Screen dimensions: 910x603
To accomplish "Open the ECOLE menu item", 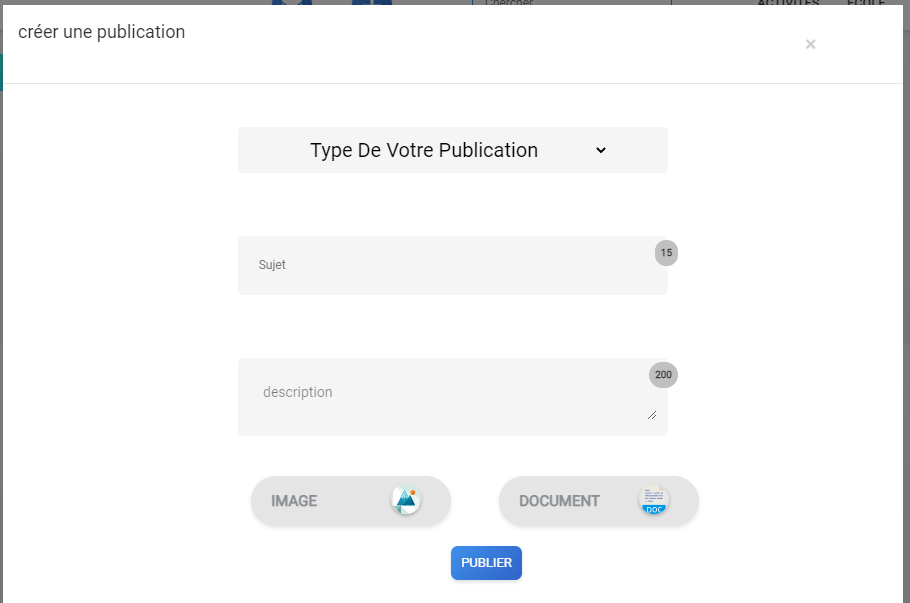I will coord(866,3).
